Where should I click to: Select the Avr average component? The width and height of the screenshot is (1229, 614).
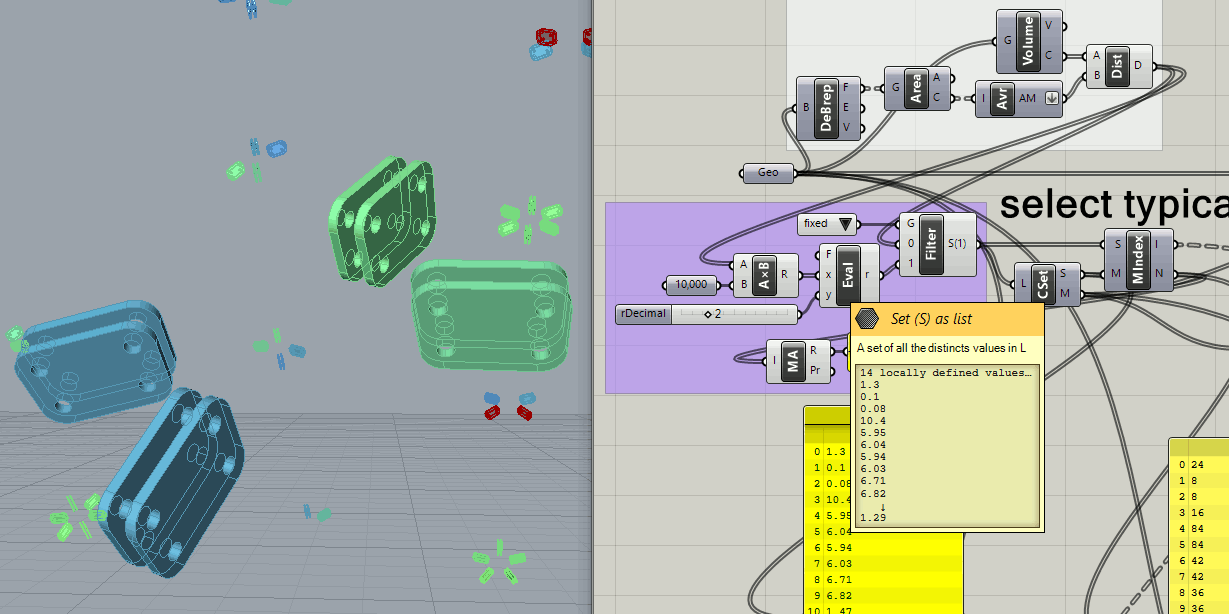(1001, 98)
